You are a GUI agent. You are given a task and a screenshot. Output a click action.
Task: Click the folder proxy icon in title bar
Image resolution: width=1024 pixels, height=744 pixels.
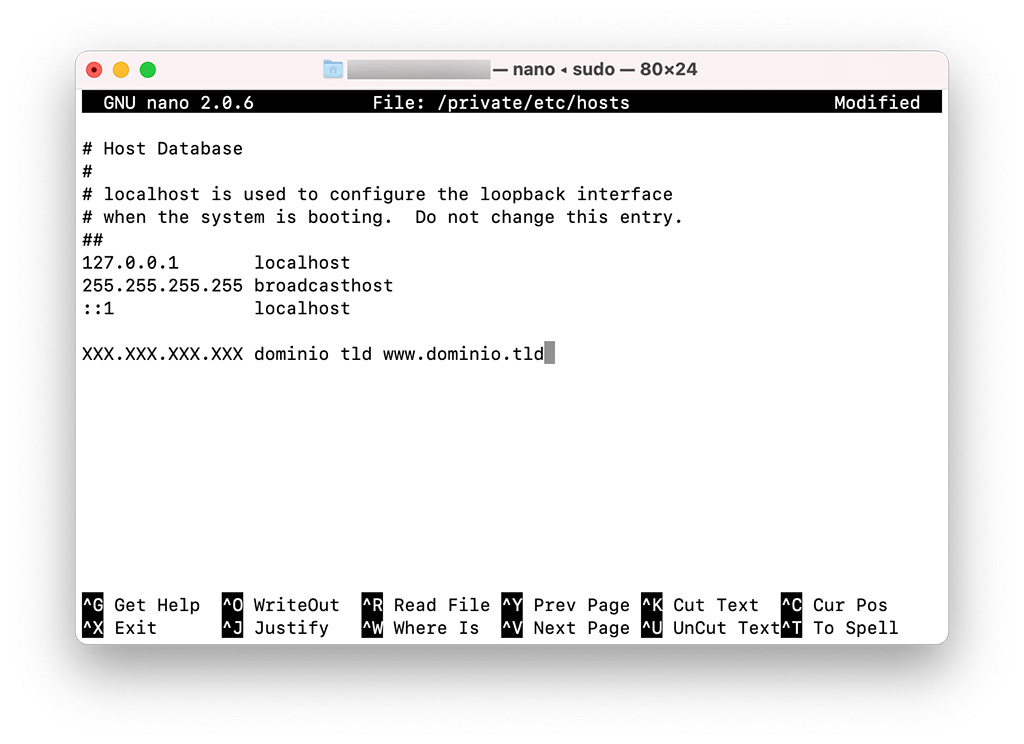pos(333,69)
